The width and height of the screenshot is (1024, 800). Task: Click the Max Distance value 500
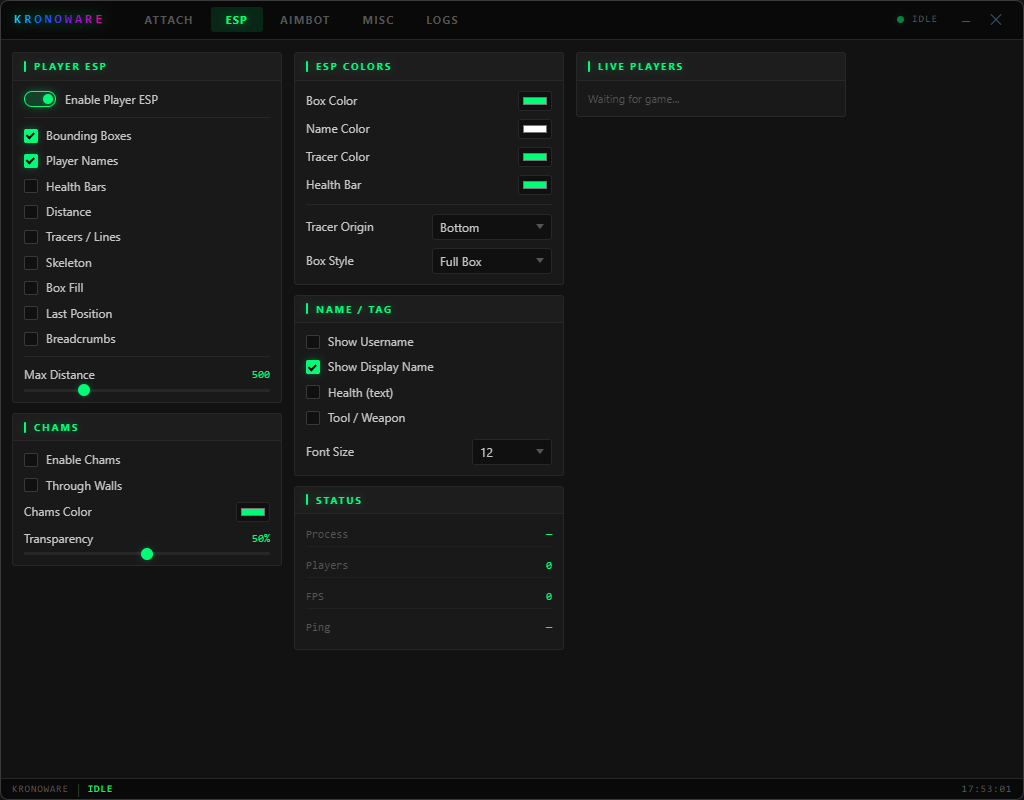pyautogui.click(x=261, y=375)
